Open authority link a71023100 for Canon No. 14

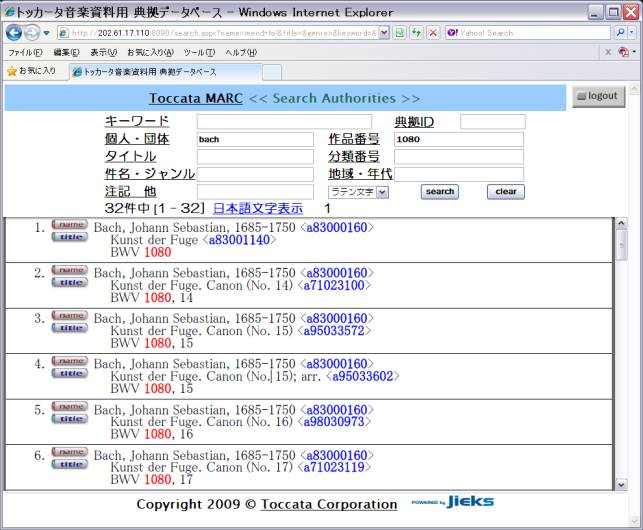[334, 286]
